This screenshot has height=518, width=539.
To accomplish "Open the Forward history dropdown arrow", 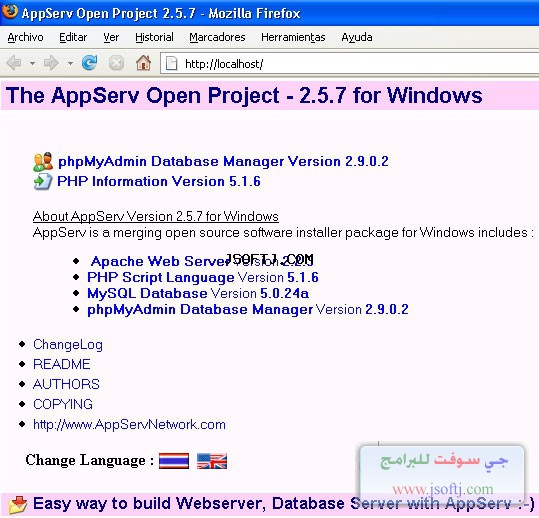I will [x=70, y=64].
